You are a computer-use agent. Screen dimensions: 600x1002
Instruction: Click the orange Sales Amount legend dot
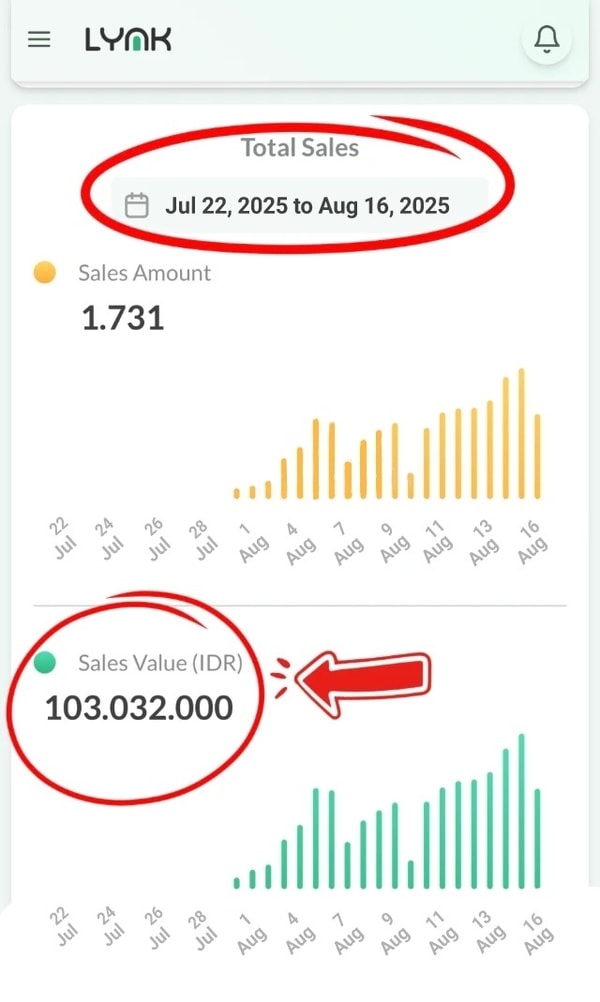tap(45, 272)
